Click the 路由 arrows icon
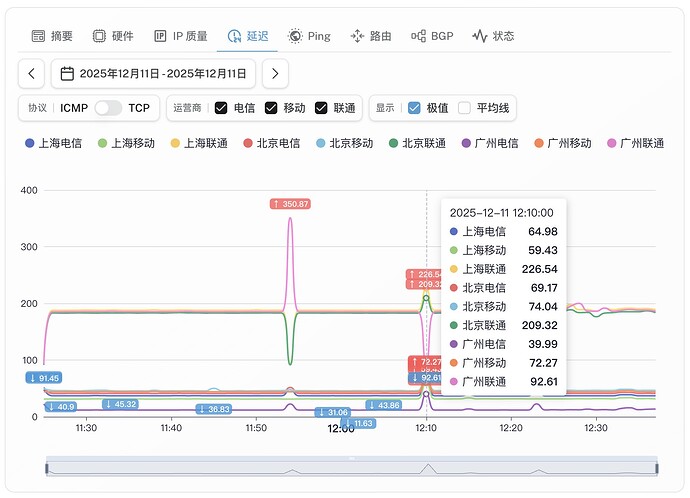This screenshot has width=690, height=498. pos(357,36)
